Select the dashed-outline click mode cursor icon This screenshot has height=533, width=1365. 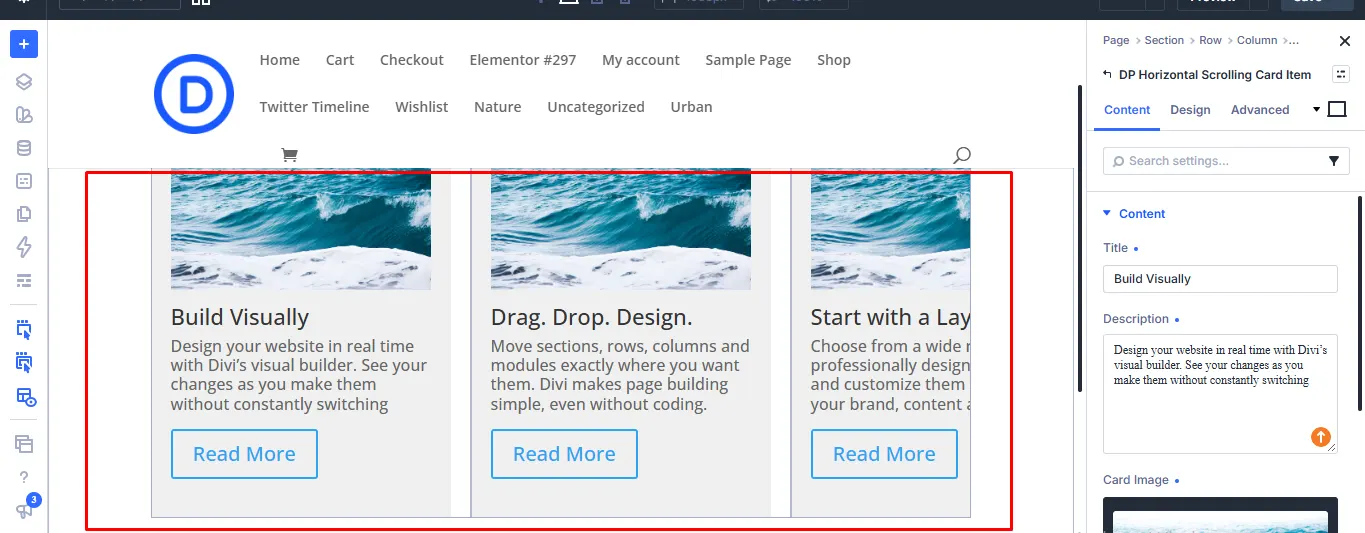click(x=24, y=329)
